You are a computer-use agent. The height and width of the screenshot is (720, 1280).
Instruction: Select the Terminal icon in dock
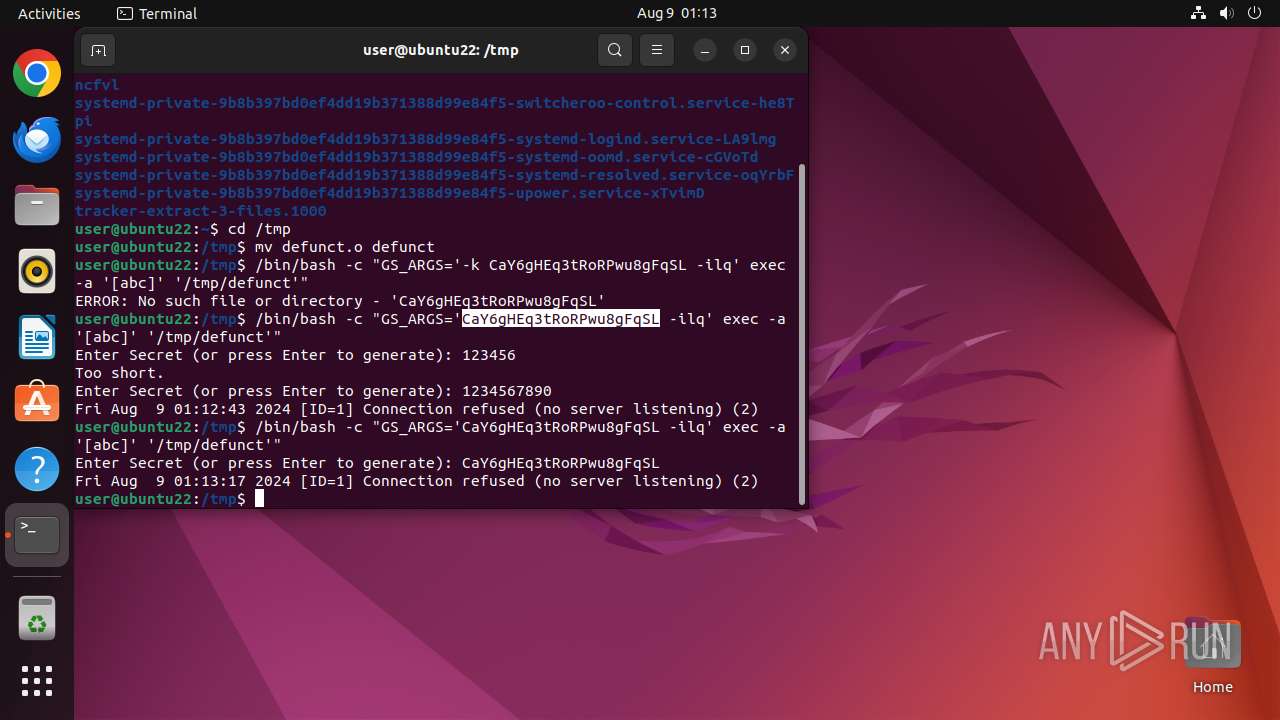click(37, 535)
